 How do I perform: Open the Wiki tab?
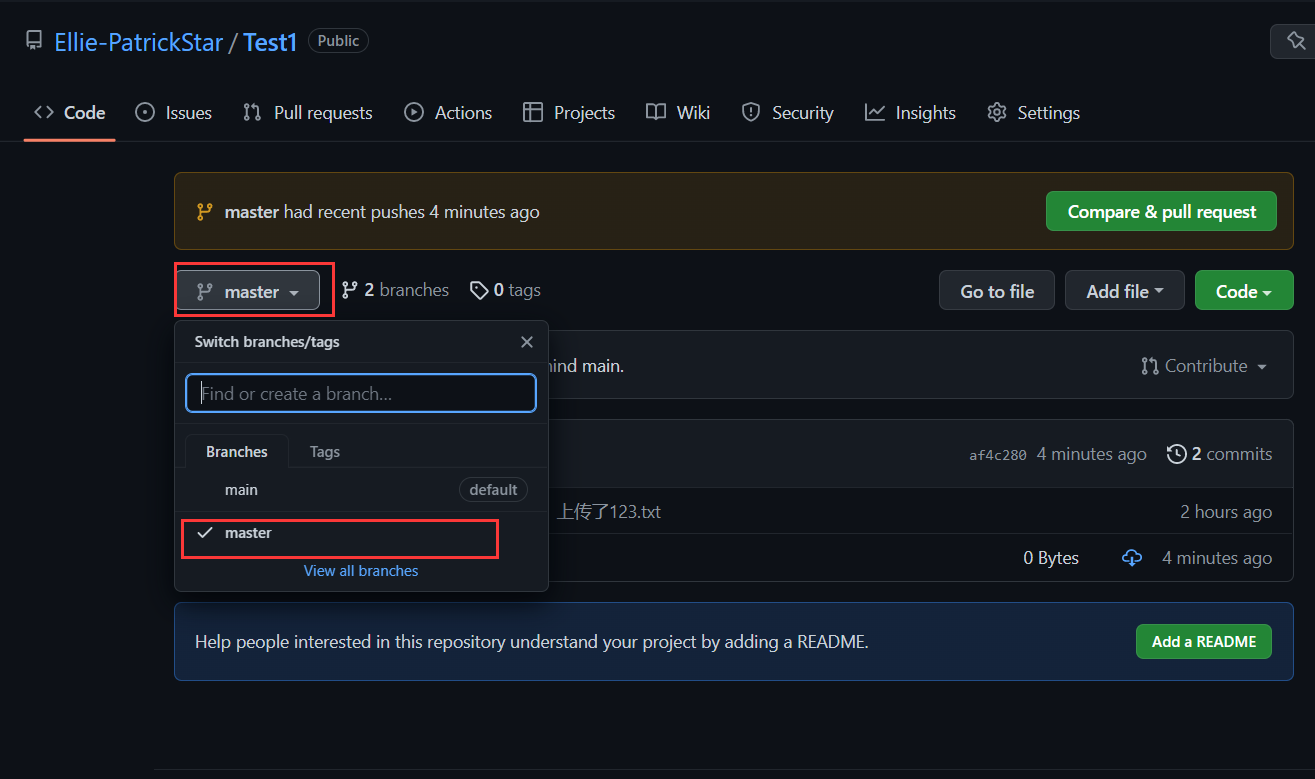pyautogui.click(x=678, y=113)
